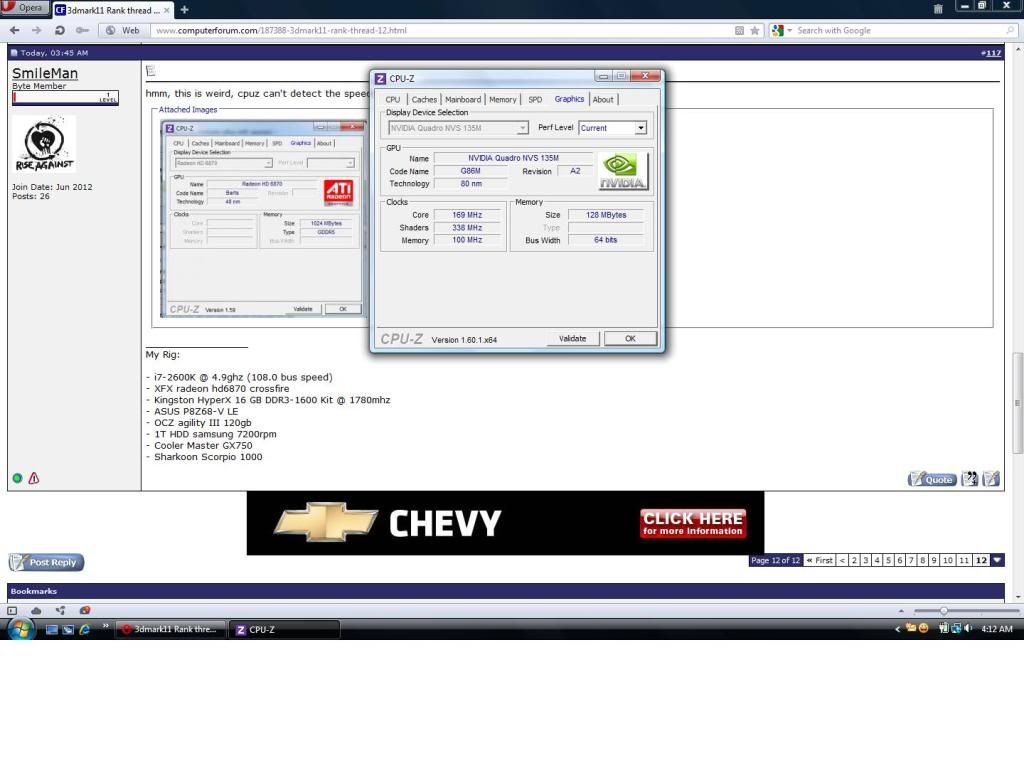1024x768 pixels.
Task: Open the post number #117 link
Action: click(991, 53)
